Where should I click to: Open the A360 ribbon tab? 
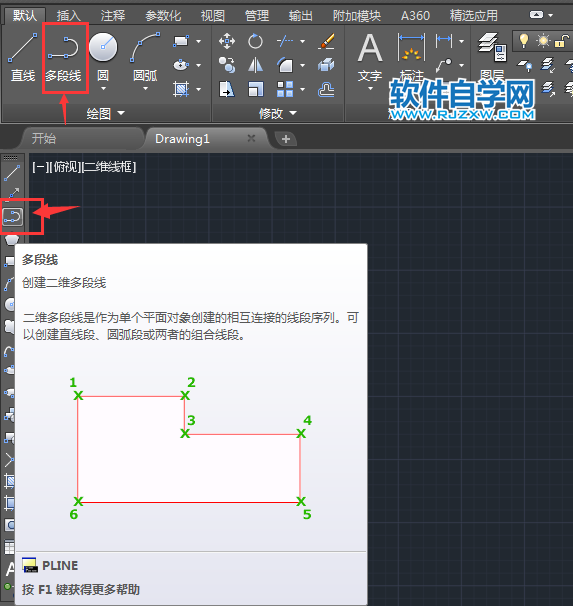point(415,15)
